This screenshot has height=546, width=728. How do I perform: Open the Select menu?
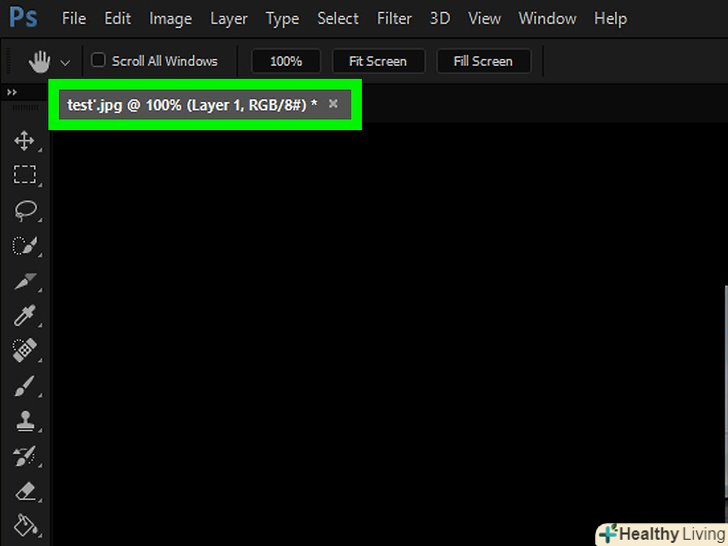338,19
